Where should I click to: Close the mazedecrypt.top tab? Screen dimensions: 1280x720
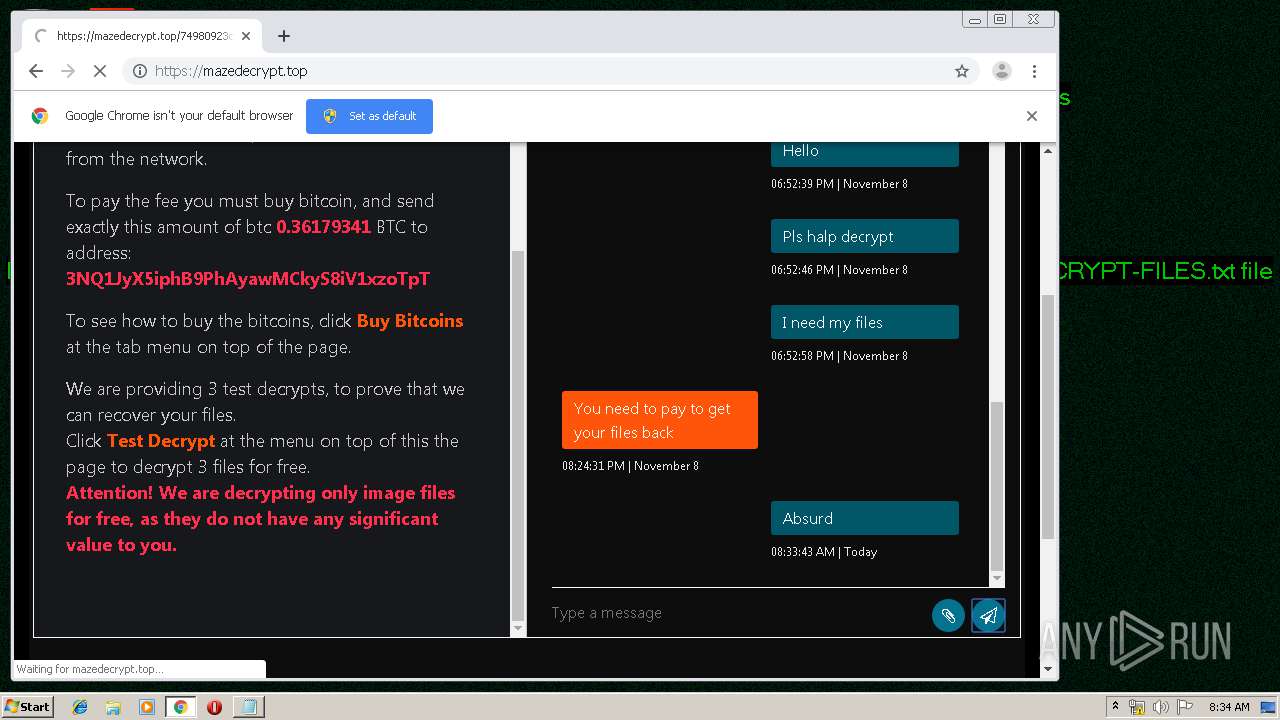coord(246,36)
